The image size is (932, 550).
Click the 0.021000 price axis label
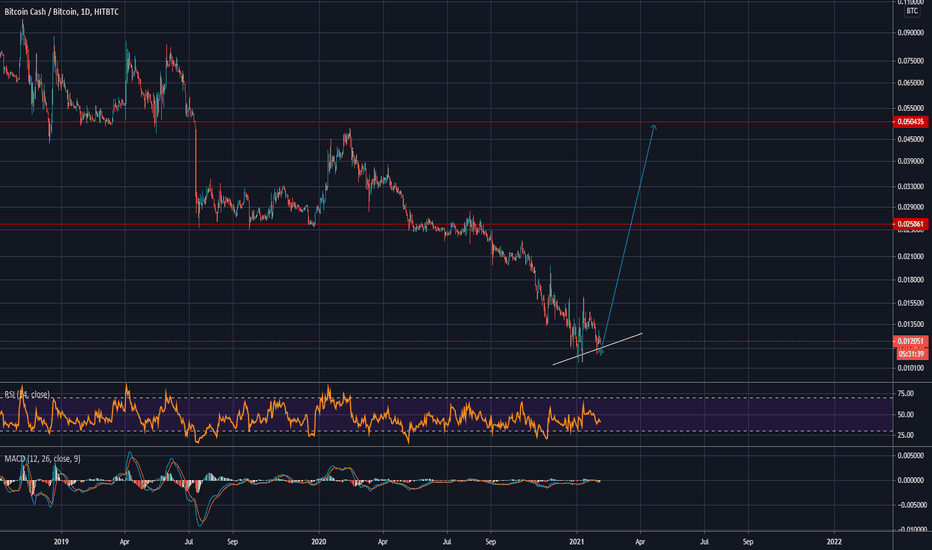click(911, 256)
